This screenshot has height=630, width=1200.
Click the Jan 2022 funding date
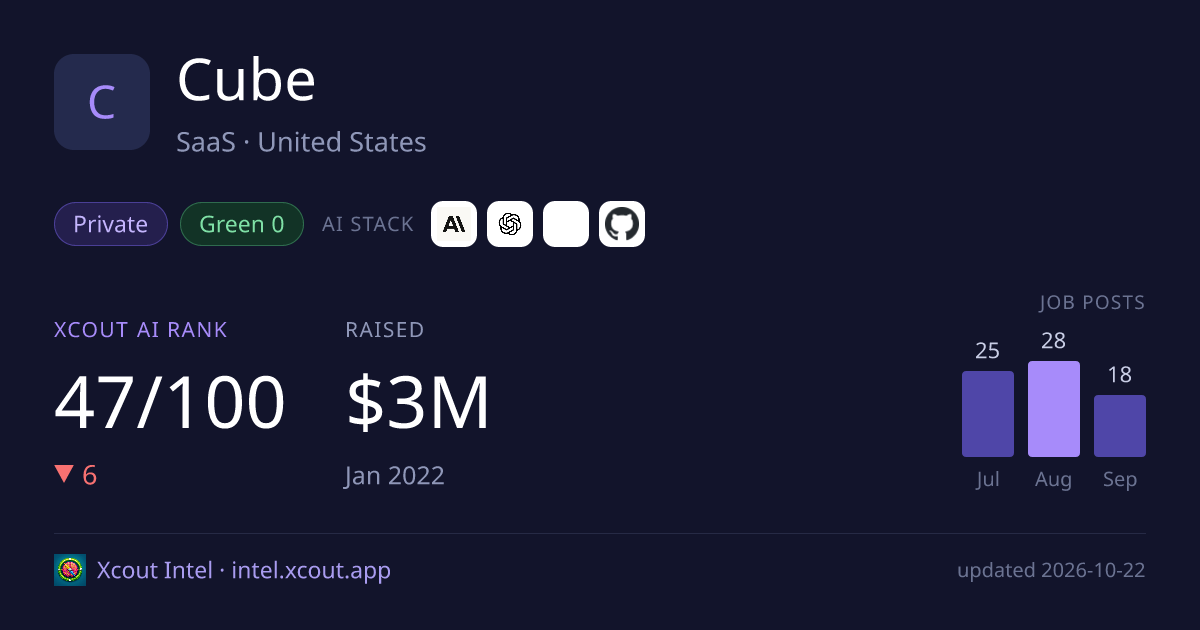pyautogui.click(x=395, y=475)
